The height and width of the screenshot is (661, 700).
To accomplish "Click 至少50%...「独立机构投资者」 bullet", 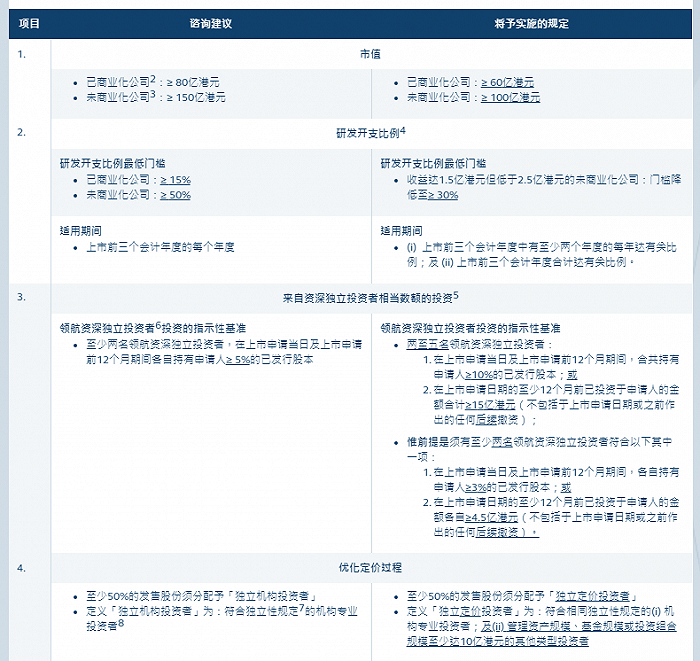I will click(x=201, y=596).
